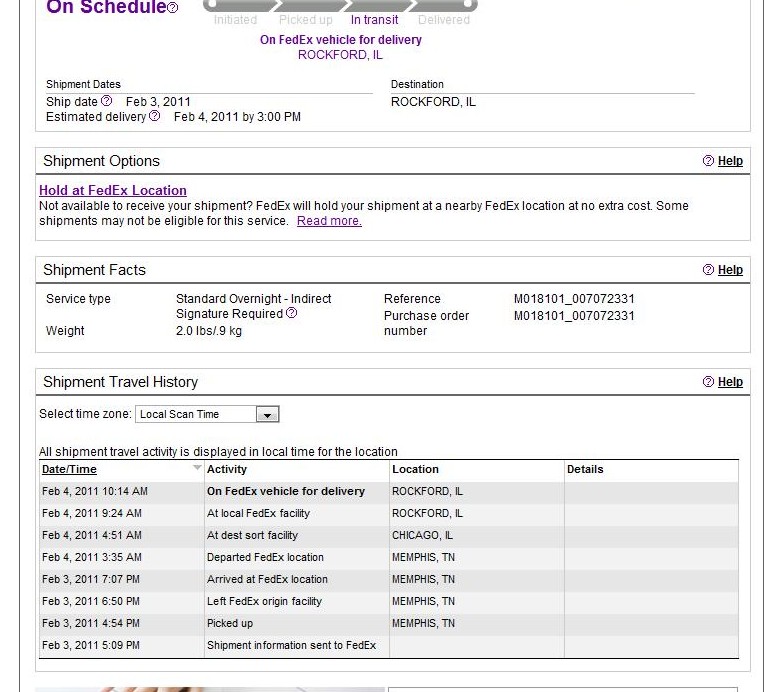The image size is (774, 692).
Task: Select the Delivered progress step
Action: click(x=444, y=20)
